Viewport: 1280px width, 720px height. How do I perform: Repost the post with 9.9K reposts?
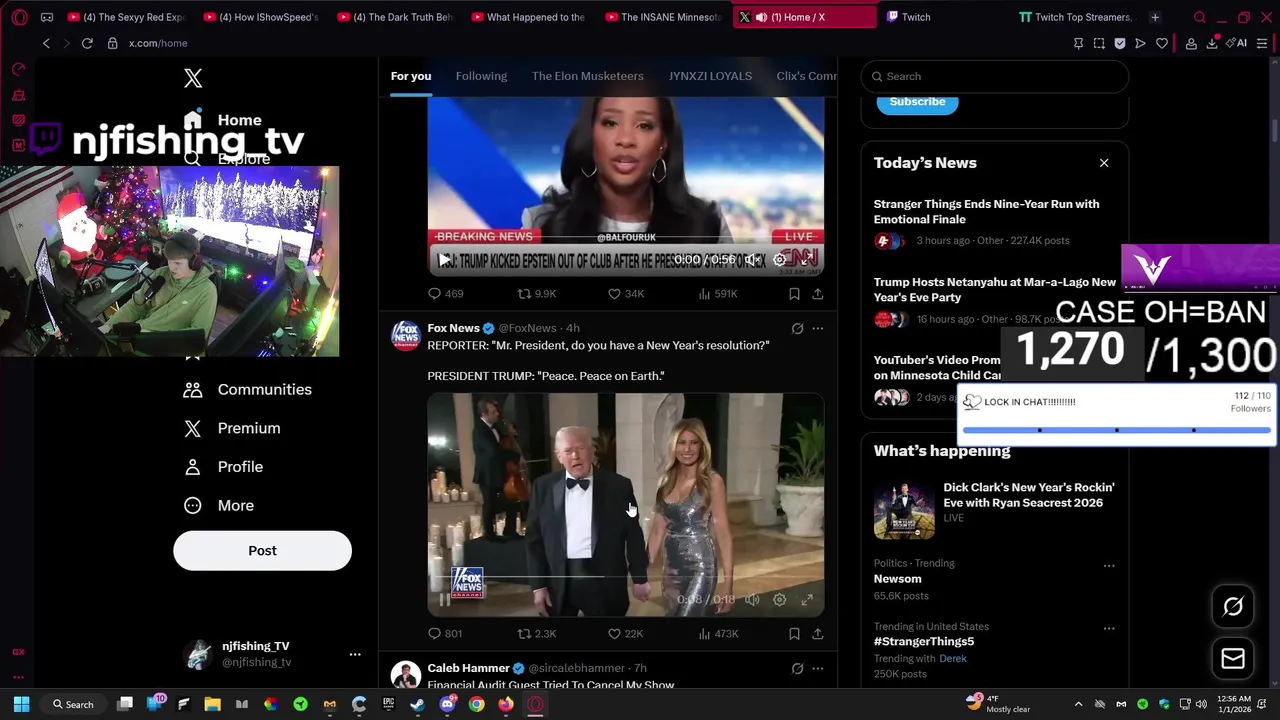point(536,294)
